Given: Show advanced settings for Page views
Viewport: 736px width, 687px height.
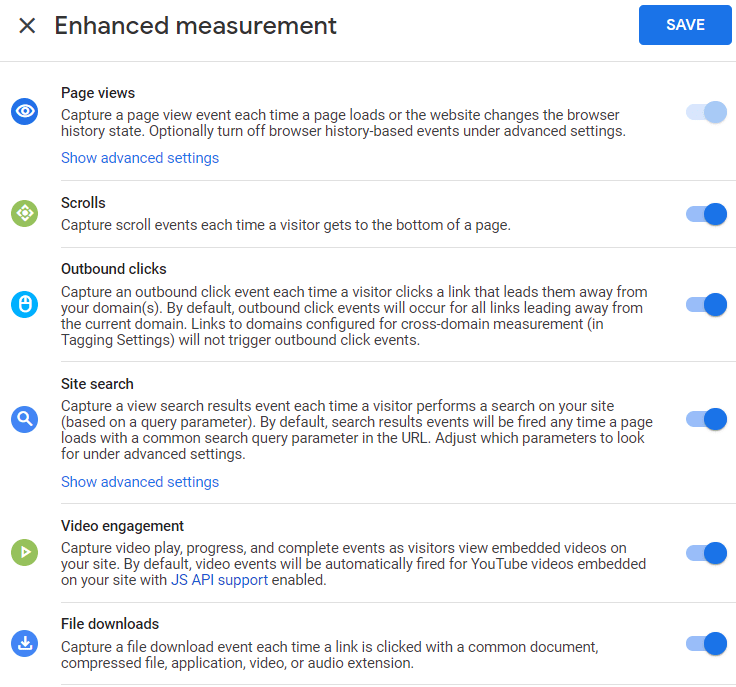Looking at the screenshot, I should [x=140, y=158].
